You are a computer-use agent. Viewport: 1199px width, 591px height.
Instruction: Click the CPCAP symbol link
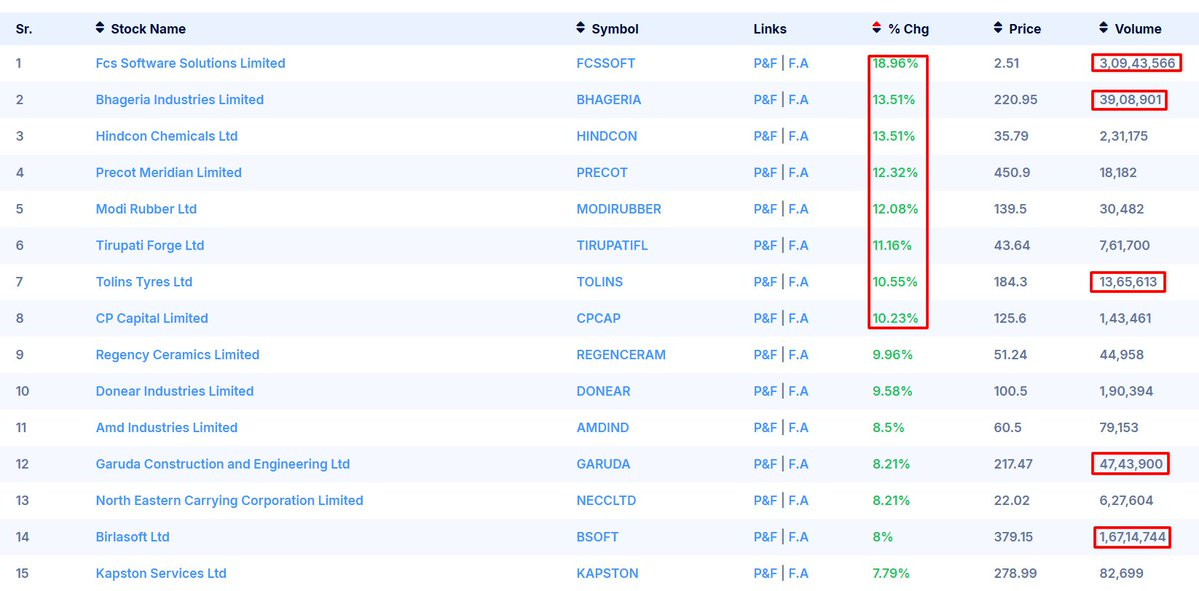tap(598, 318)
